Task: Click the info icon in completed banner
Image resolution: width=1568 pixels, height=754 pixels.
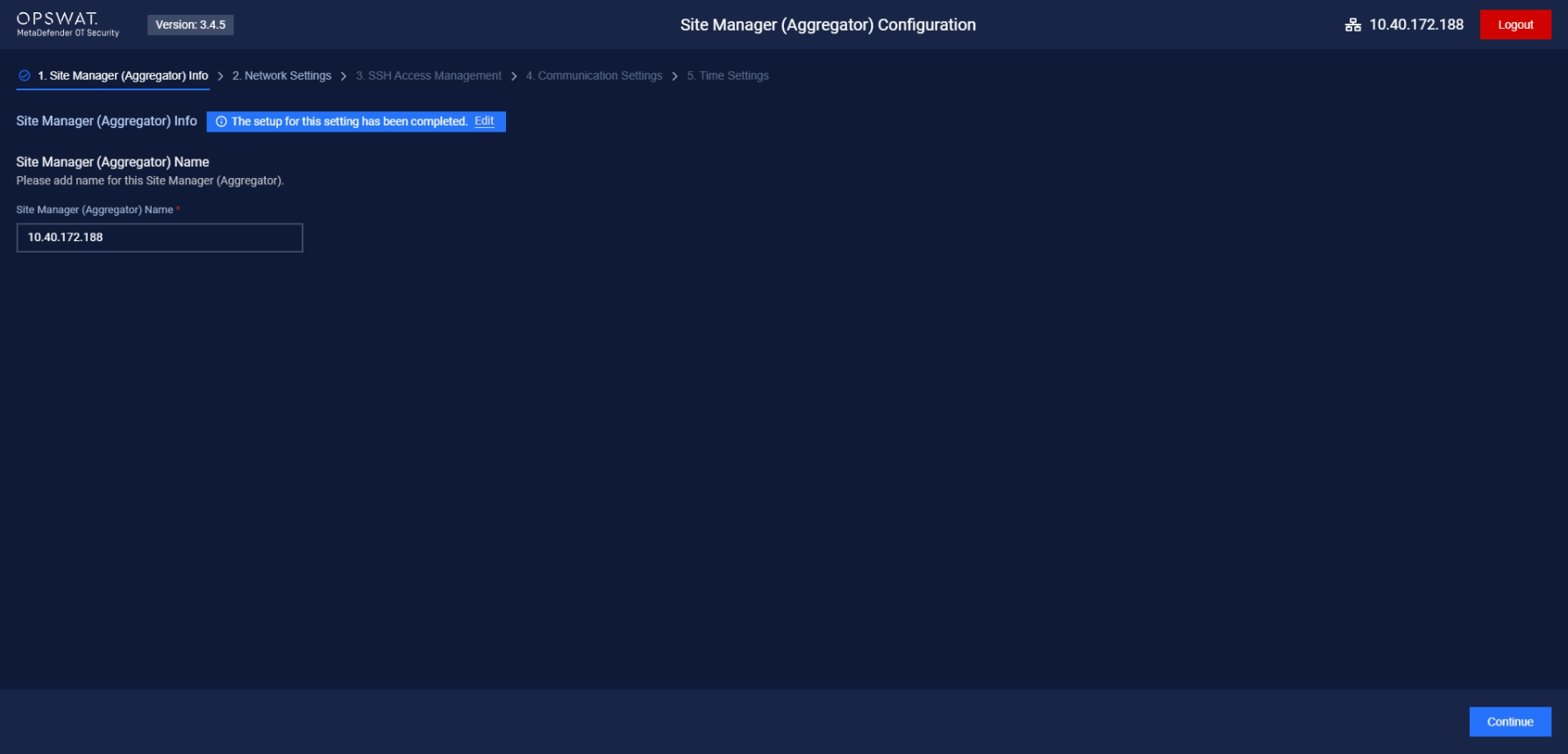Action: pos(221,122)
